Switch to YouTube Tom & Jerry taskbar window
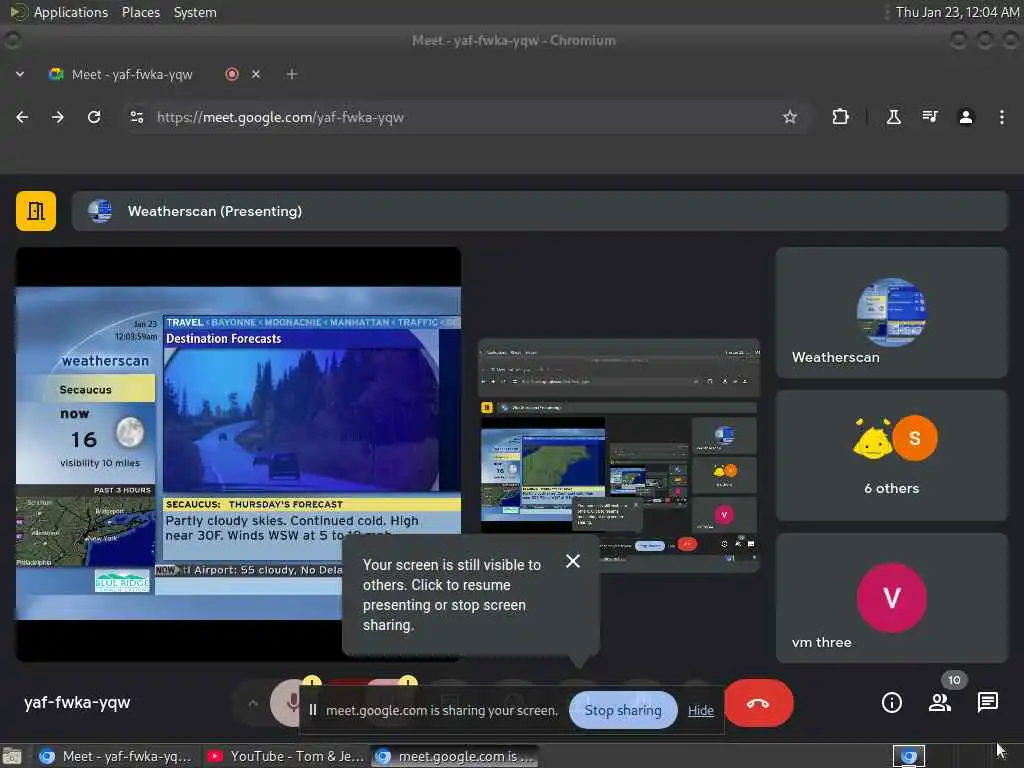Screen dimensions: 1024x768 285,756
